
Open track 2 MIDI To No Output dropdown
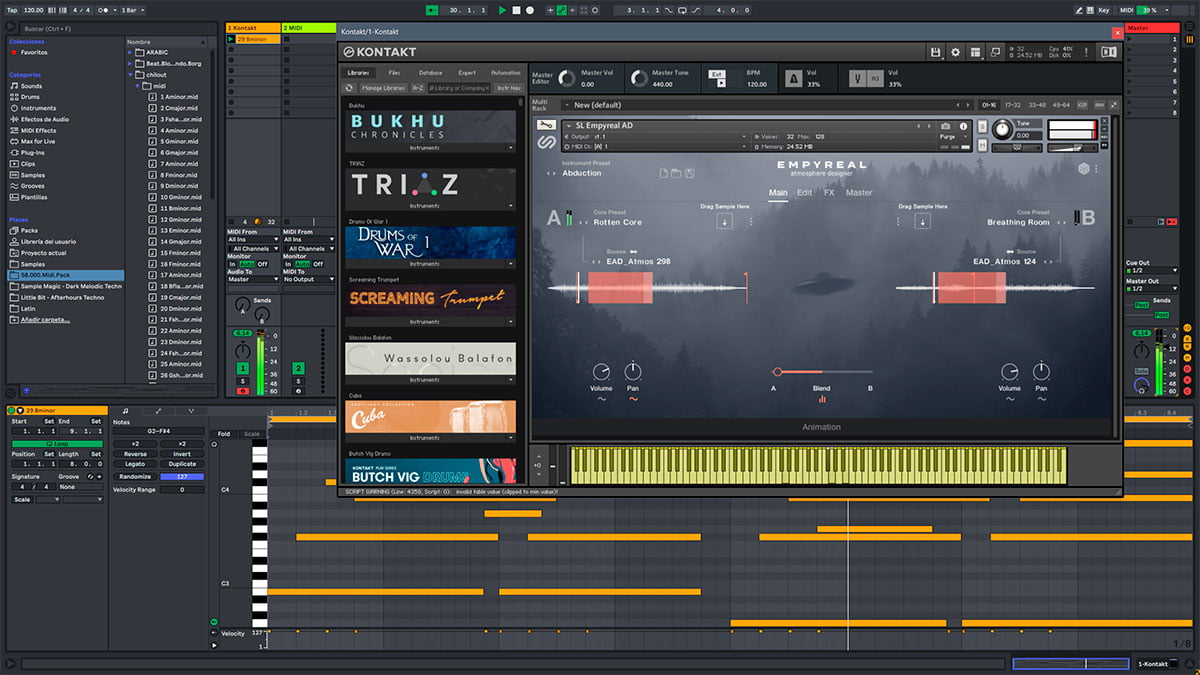(308, 279)
